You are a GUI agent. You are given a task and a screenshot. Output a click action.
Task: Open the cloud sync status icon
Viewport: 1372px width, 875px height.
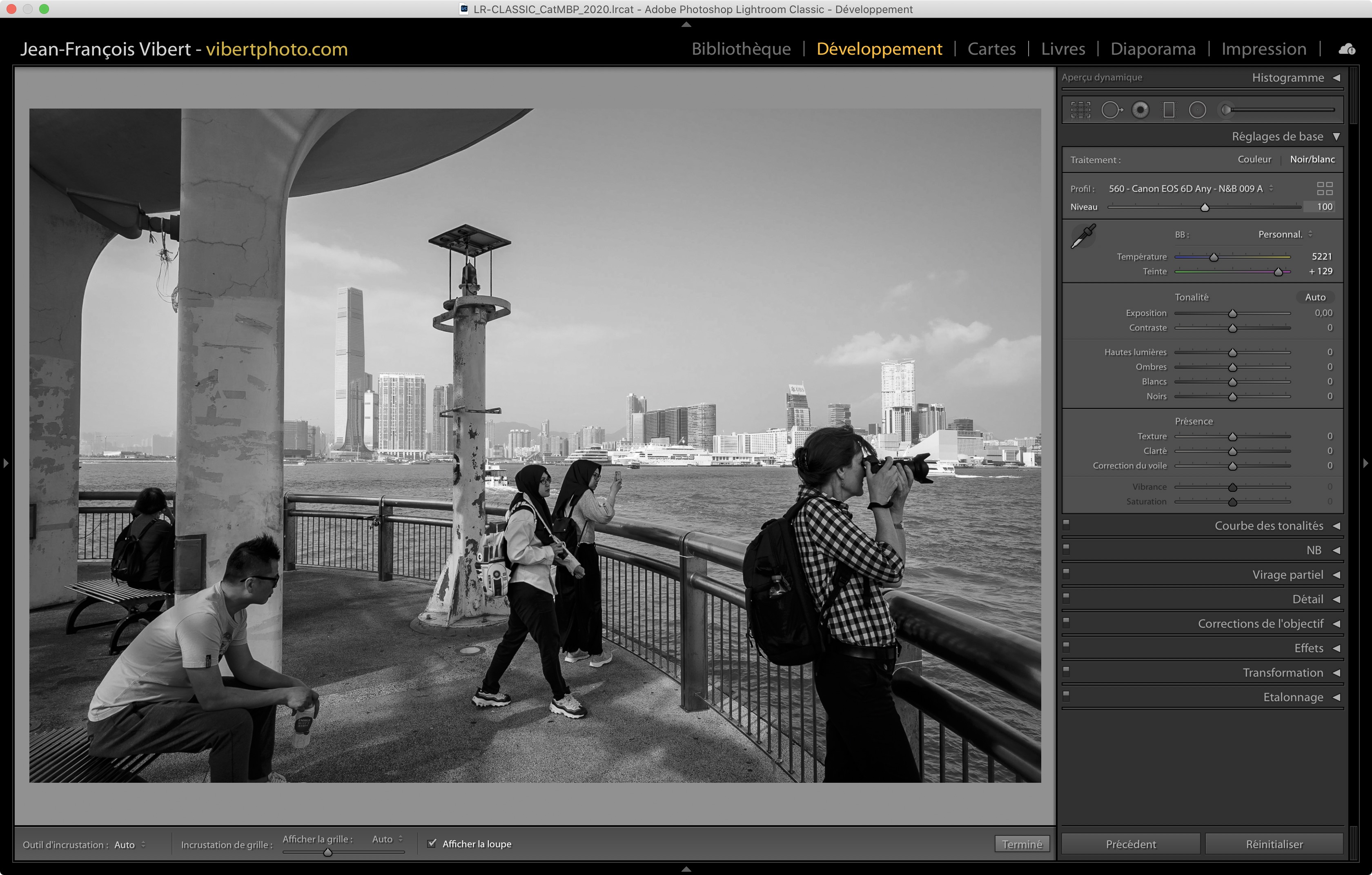click(x=1347, y=49)
